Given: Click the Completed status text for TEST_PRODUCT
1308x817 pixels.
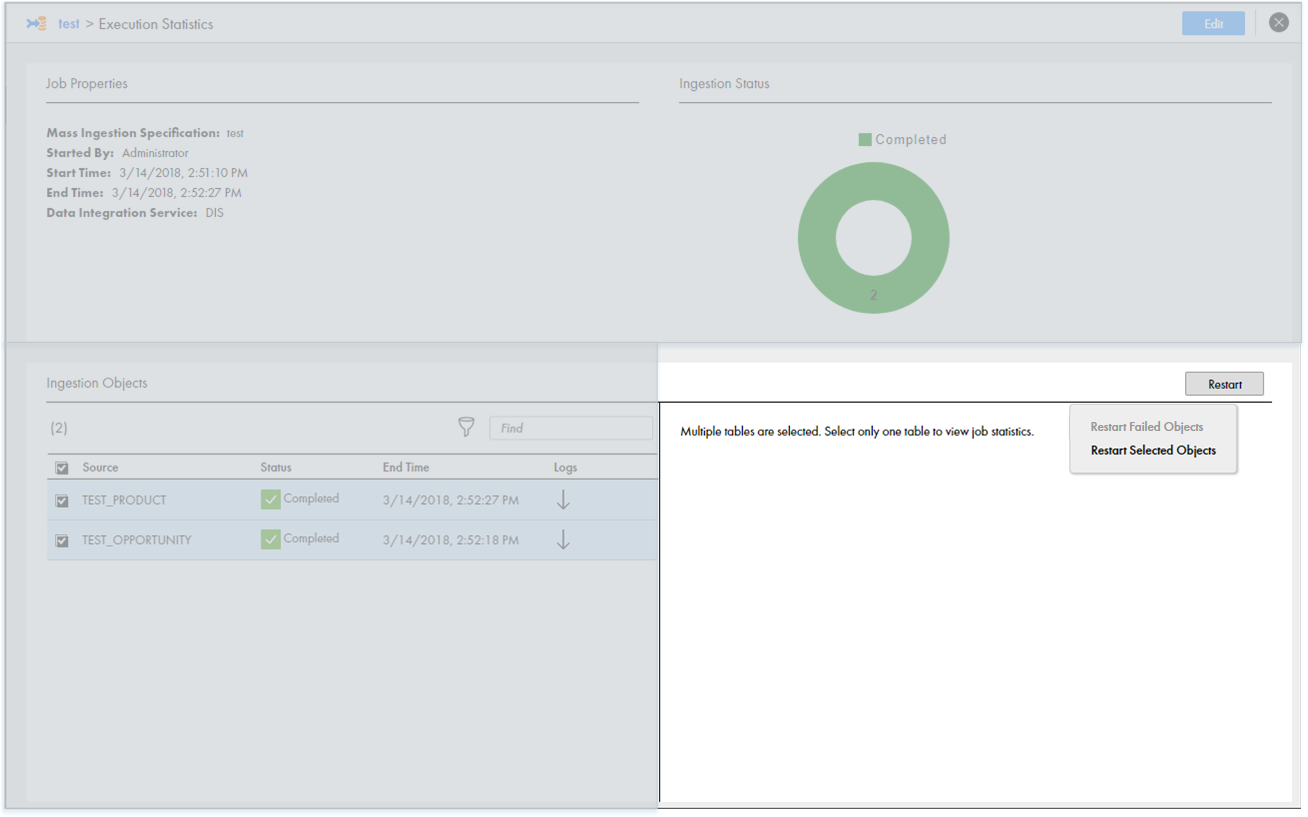Looking at the screenshot, I should pyautogui.click(x=311, y=498).
